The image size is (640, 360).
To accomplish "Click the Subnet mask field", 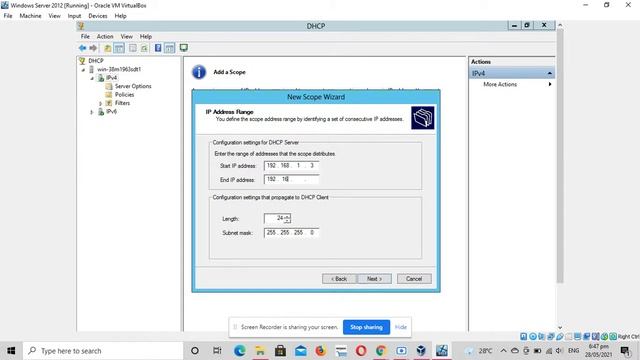I will 291,233.
